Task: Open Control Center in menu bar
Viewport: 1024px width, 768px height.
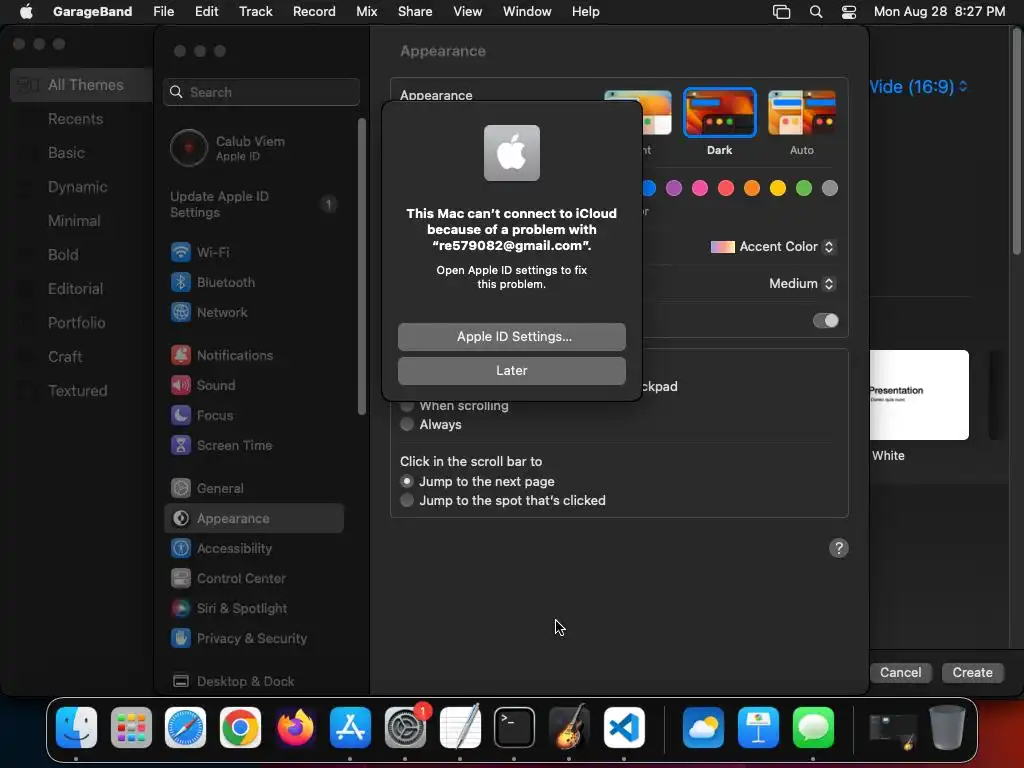Action: pos(848,12)
